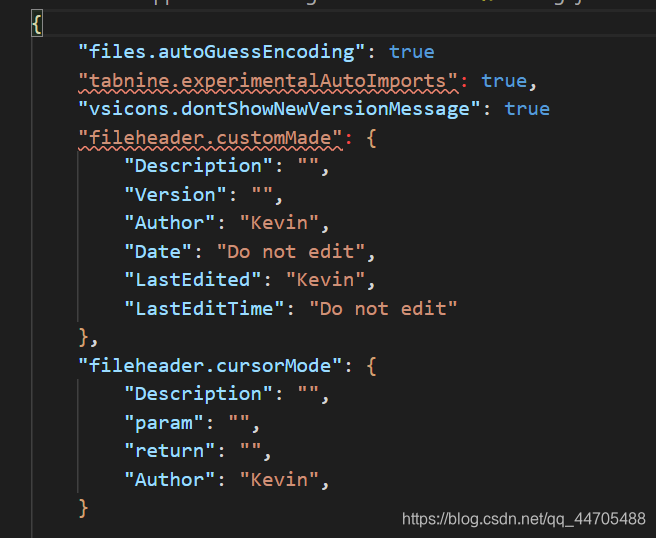
Task: Click the blog.csdn.net URL text
Action: pyautogui.click(x=524, y=519)
